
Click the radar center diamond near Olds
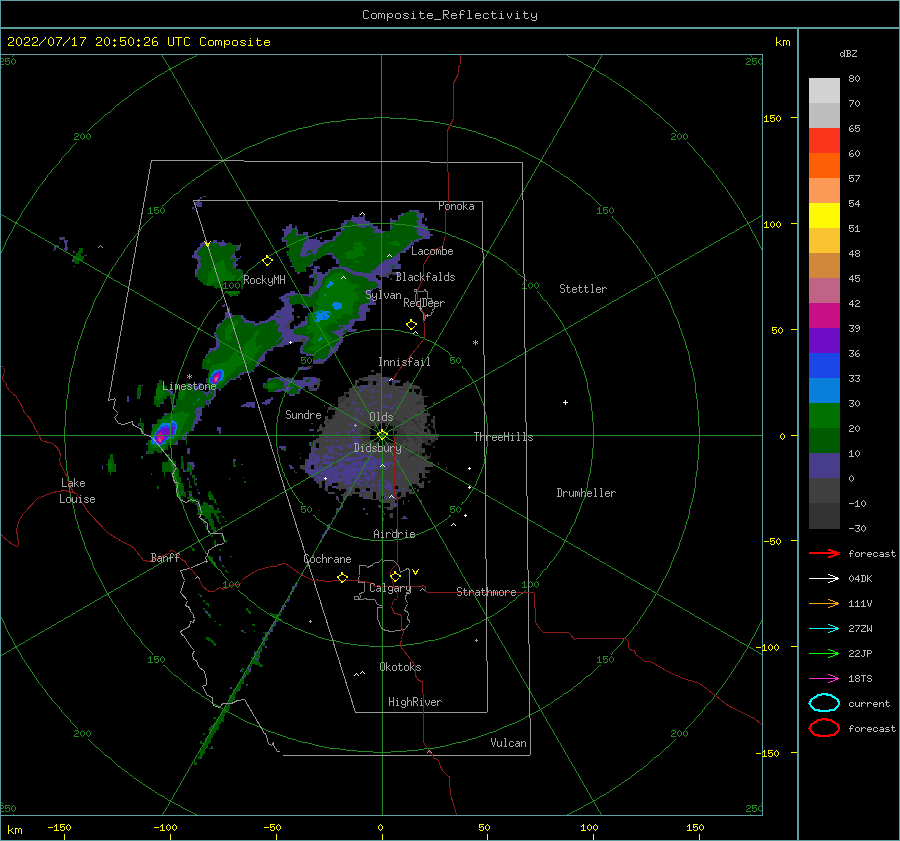tap(382, 435)
